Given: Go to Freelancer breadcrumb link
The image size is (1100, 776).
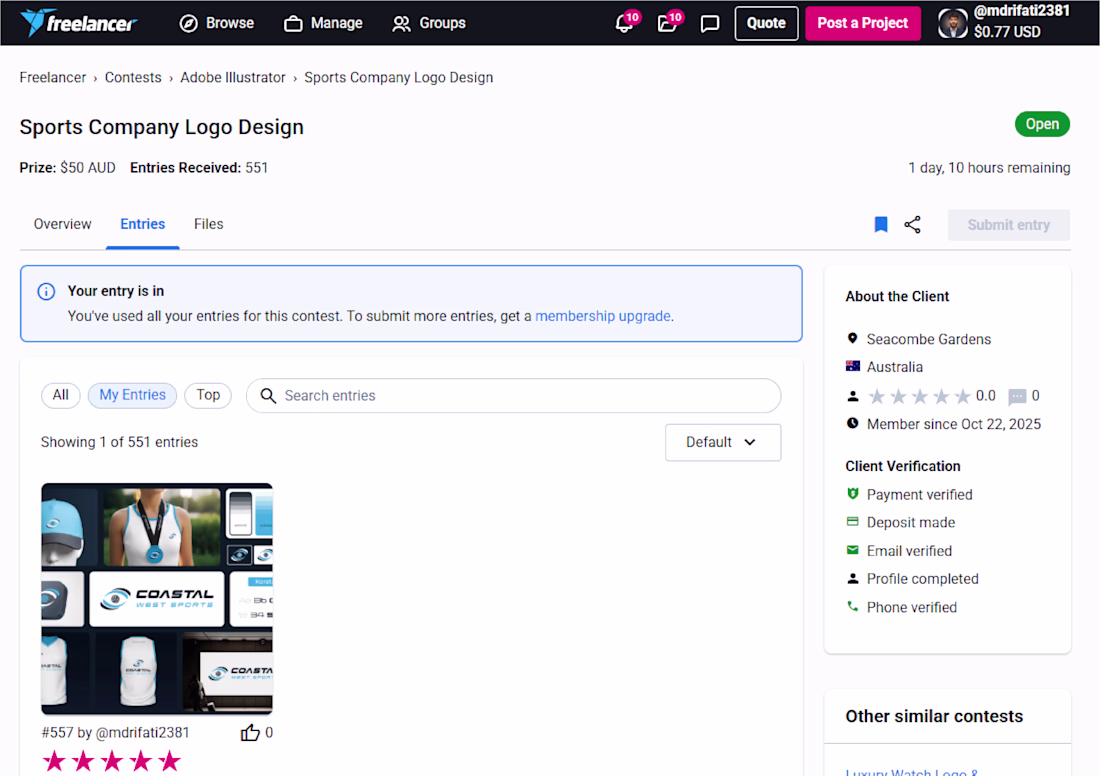Looking at the screenshot, I should [x=53, y=77].
